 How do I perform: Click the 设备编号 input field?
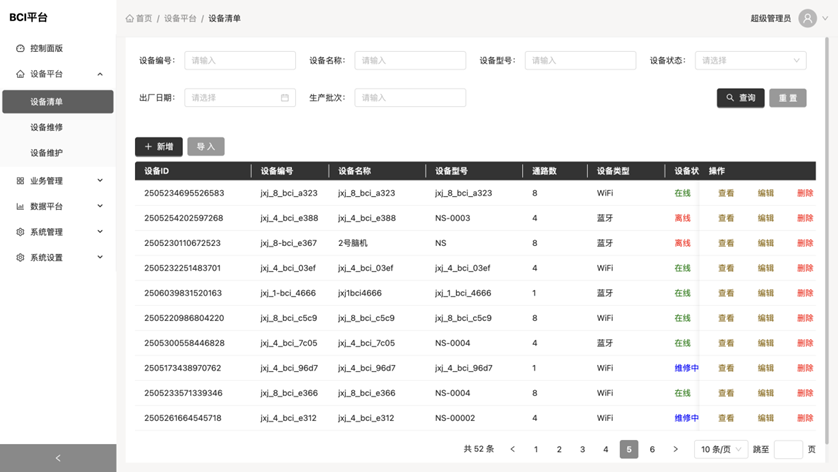click(x=239, y=61)
